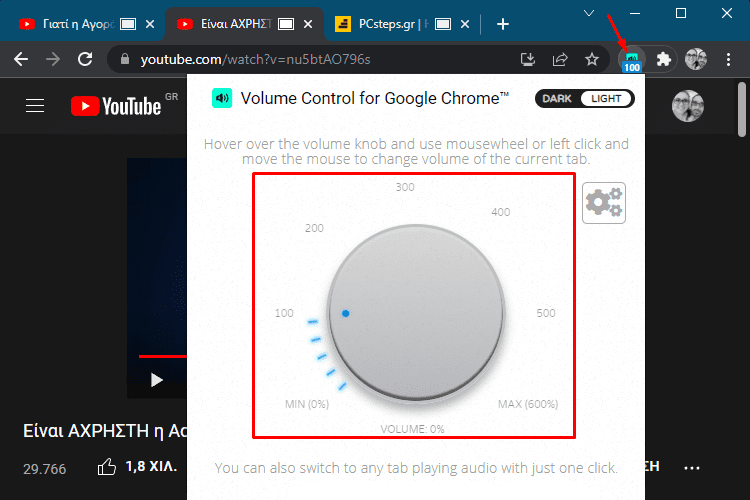
Task: View site information lock icon
Action: 125,59
